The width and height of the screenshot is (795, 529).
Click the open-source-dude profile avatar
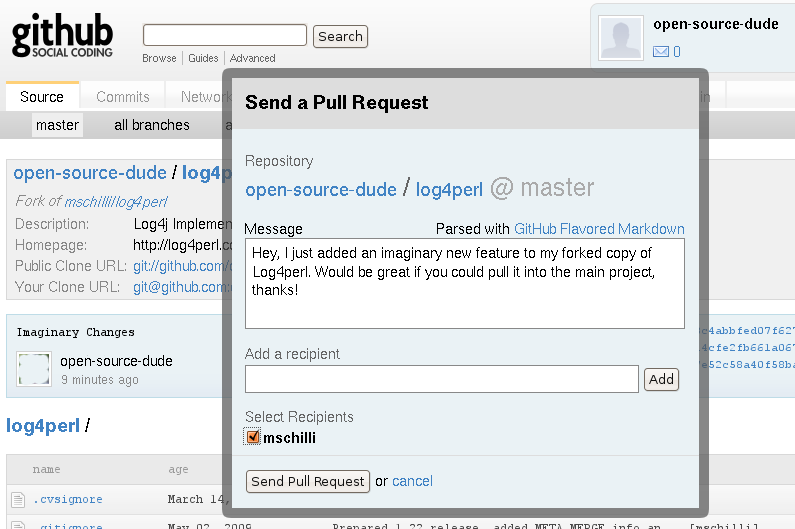[x=621, y=38]
